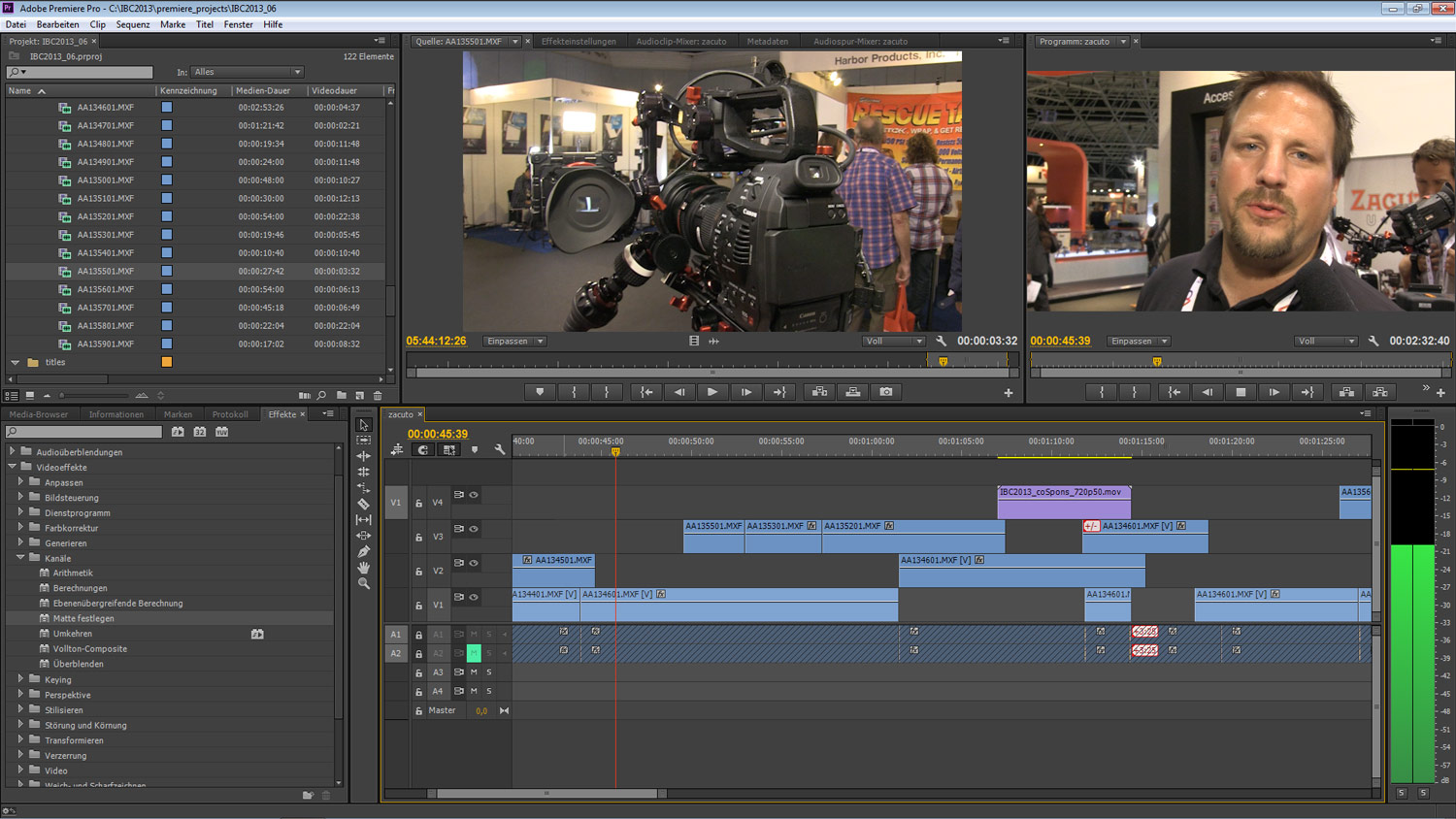Select the Pen tool in the tools panel
This screenshot has width=1456, height=819.
[364, 551]
